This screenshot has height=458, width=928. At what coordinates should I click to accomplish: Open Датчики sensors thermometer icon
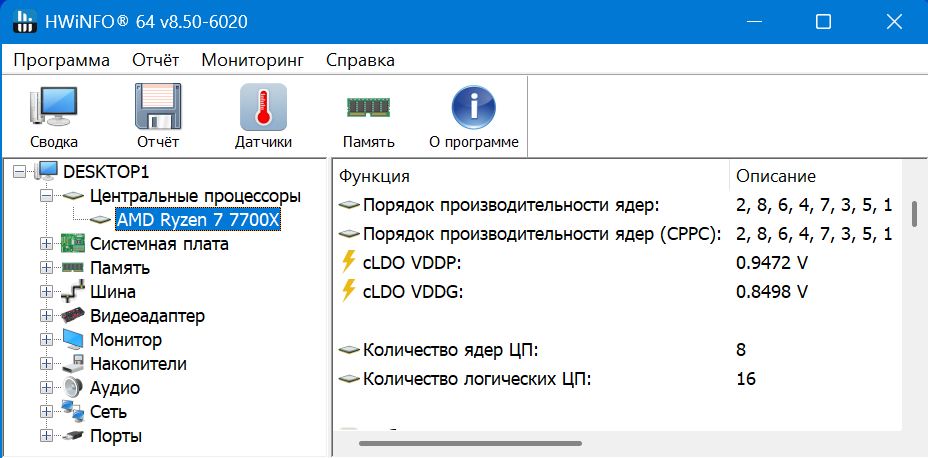263,107
